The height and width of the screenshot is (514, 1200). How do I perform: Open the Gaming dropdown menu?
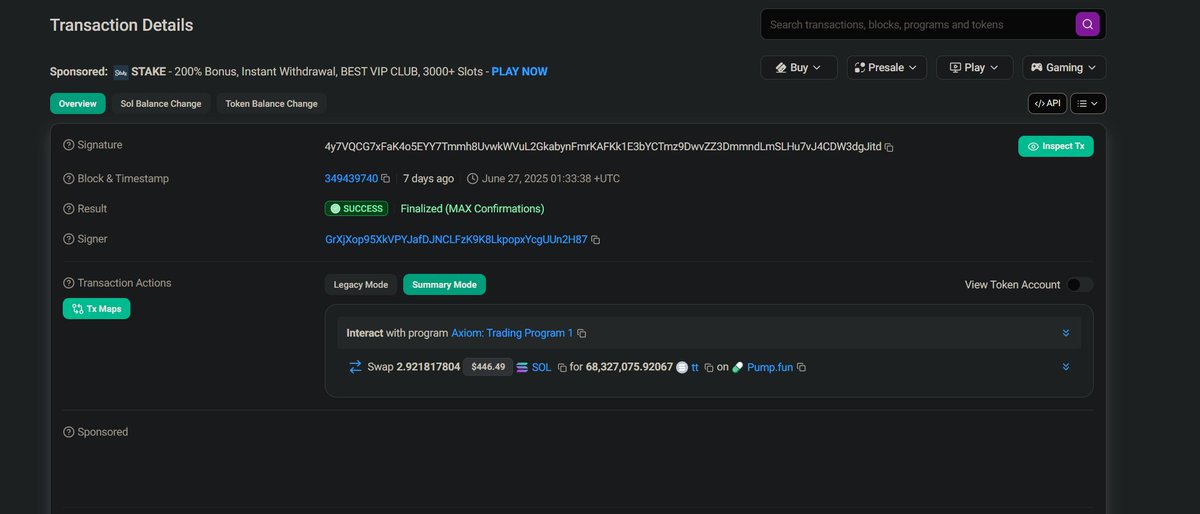(1064, 67)
